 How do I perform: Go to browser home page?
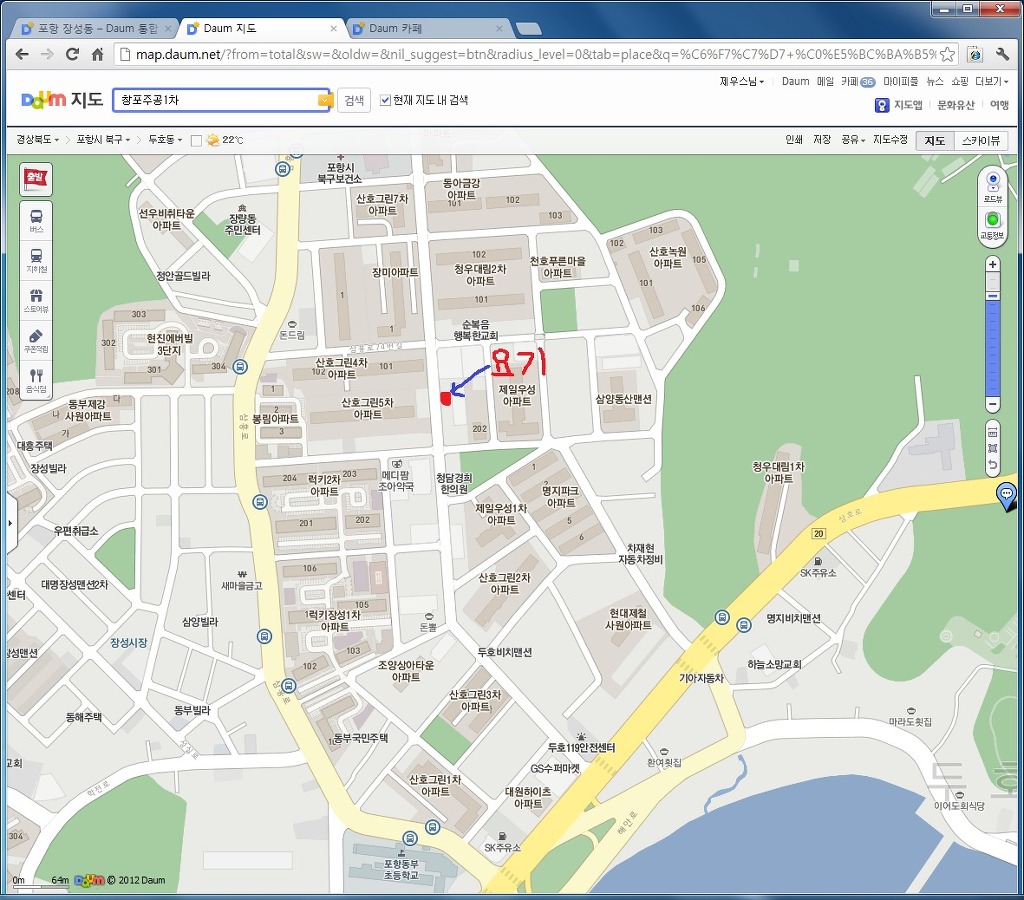pos(97,54)
